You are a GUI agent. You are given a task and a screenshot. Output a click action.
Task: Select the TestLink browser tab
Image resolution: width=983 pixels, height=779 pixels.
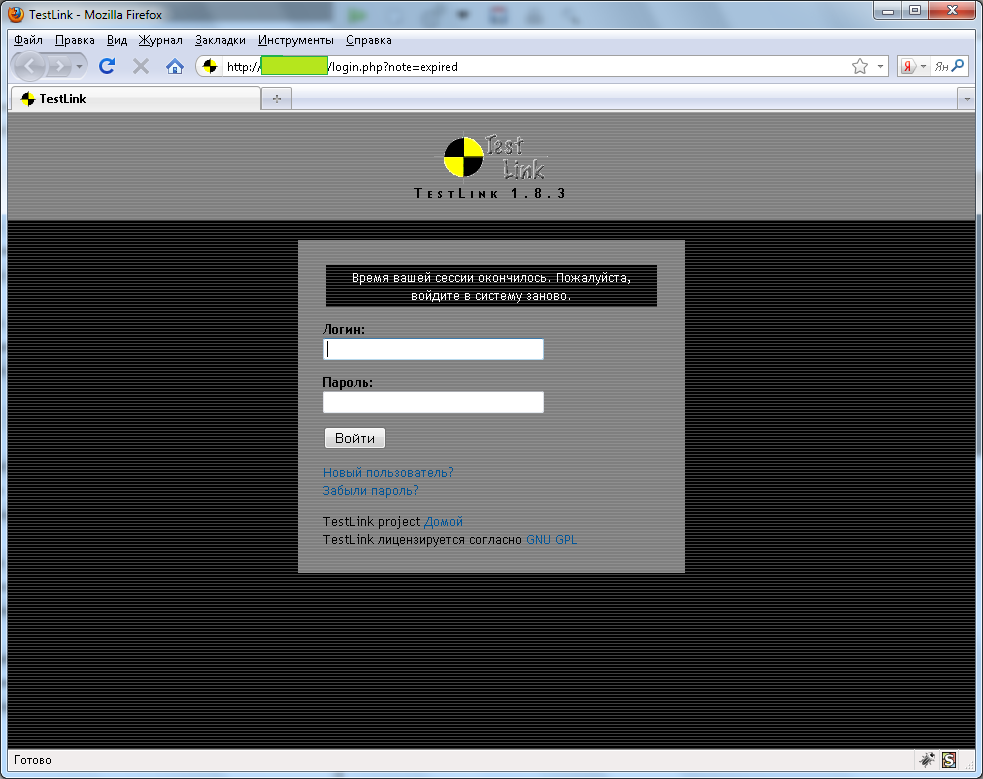pos(135,98)
